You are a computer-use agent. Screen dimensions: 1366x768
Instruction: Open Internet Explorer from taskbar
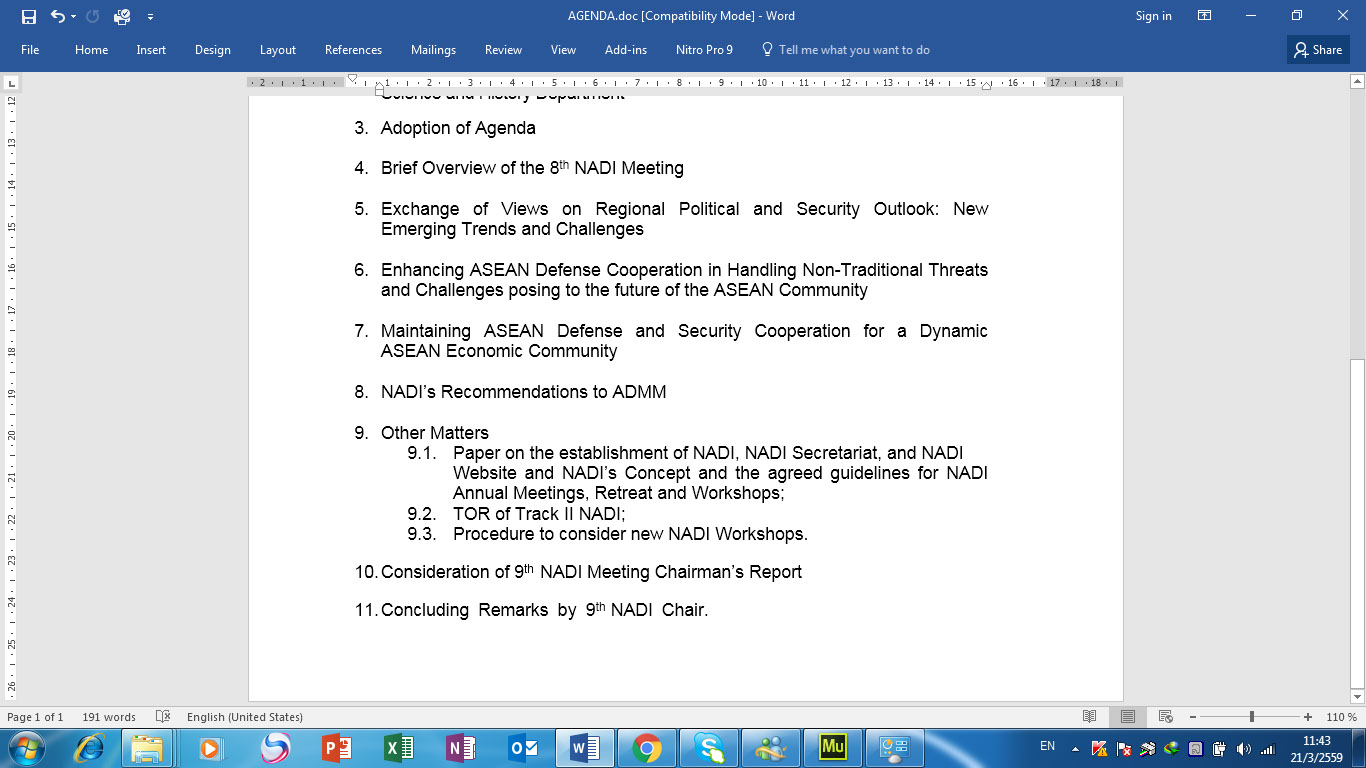[91, 748]
